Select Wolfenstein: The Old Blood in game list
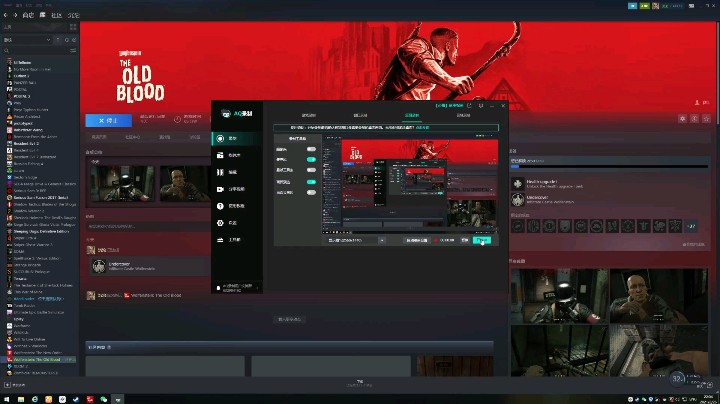 (37, 359)
